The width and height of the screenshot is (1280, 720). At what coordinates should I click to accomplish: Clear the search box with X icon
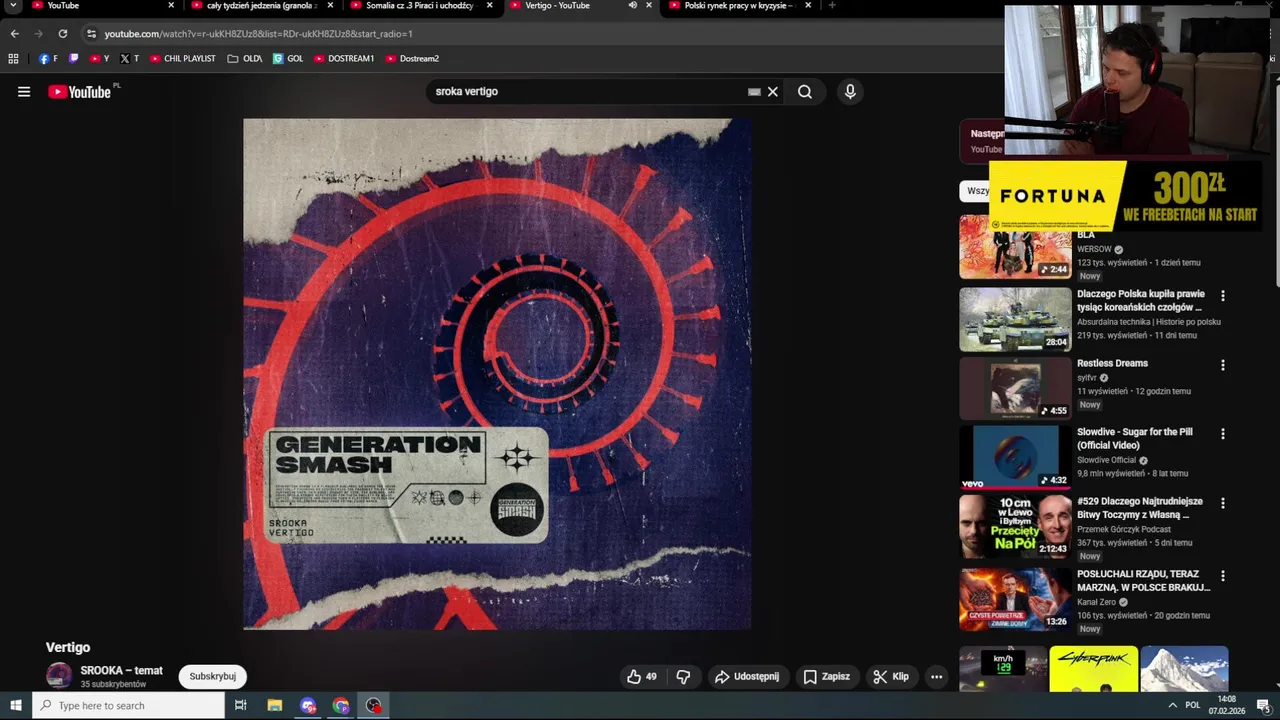tap(773, 92)
